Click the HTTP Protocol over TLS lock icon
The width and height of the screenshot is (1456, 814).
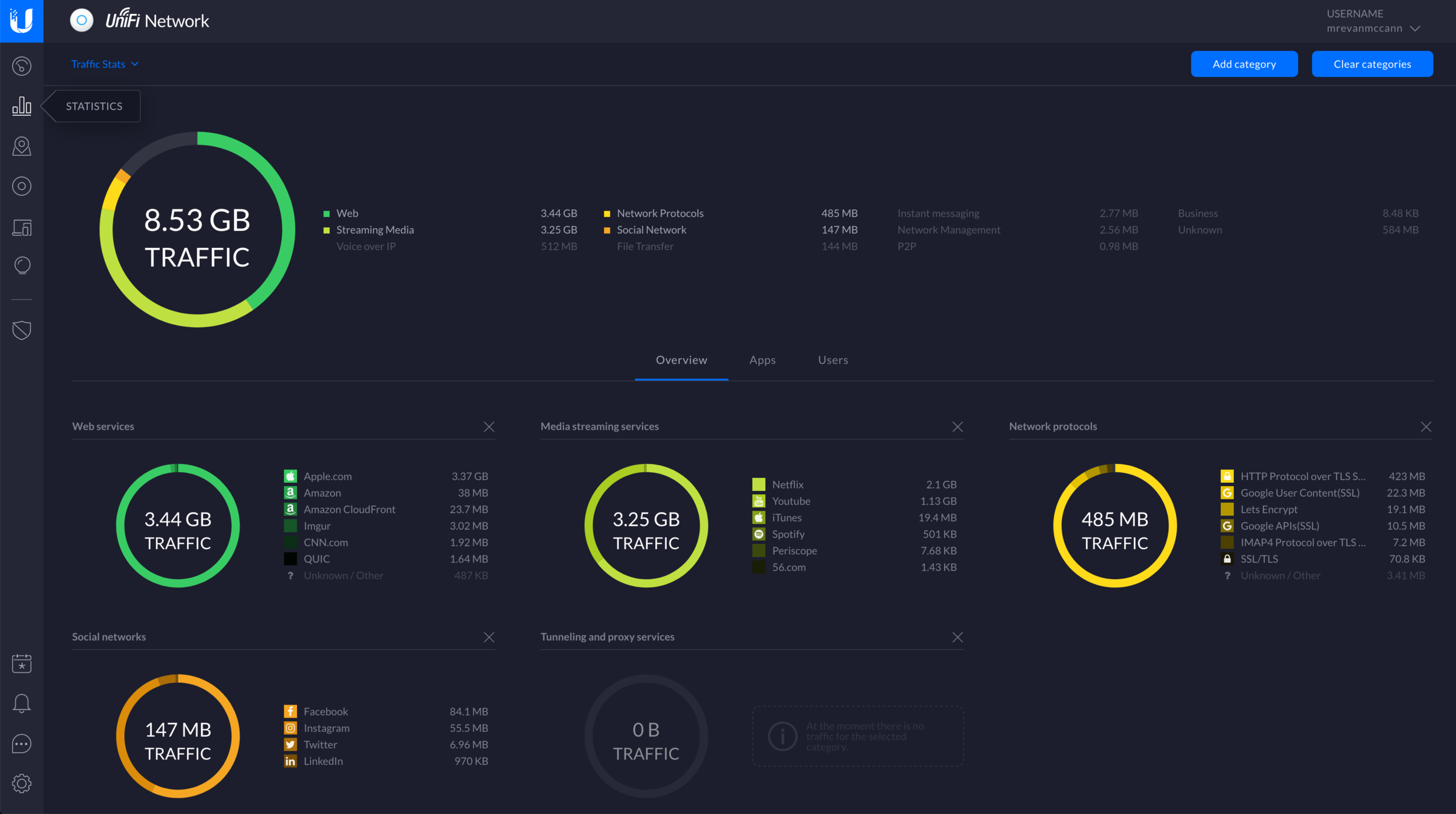pos(1227,476)
